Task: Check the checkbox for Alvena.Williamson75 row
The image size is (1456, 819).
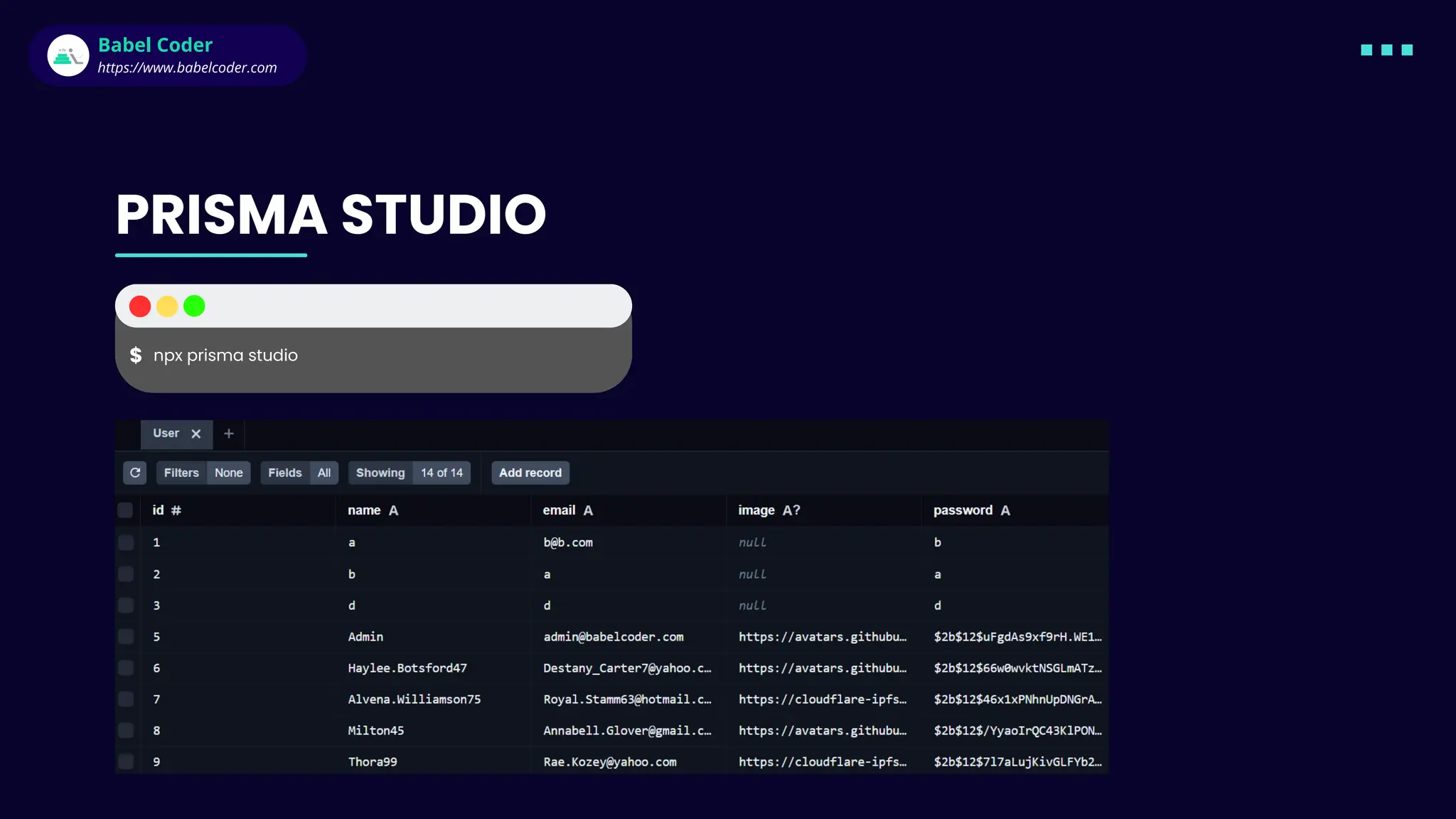Action: point(126,699)
